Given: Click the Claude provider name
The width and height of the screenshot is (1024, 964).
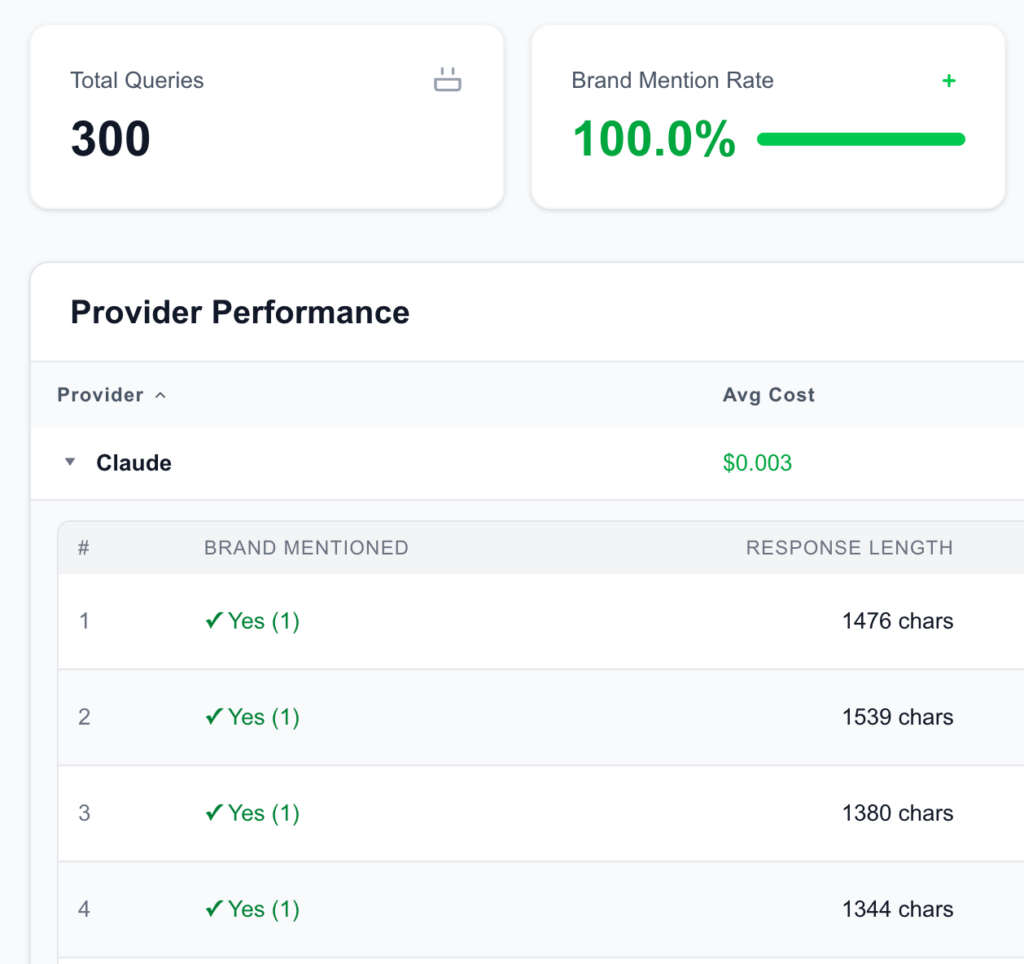Looking at the screenshot, I should [x=134, y=463].
